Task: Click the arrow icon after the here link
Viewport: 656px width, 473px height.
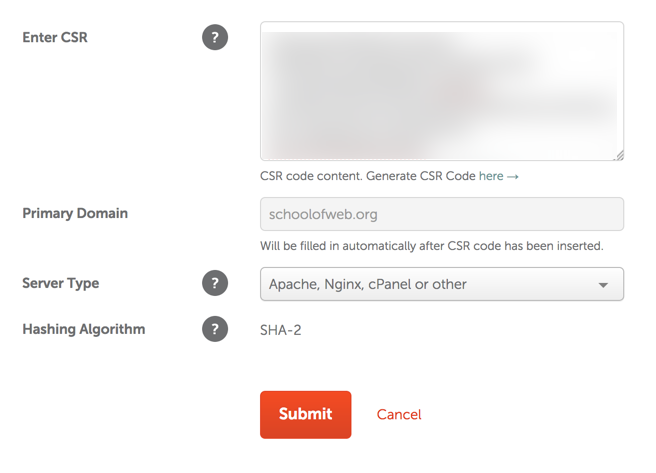Action: pyautogui.click(x=513, y=177)
